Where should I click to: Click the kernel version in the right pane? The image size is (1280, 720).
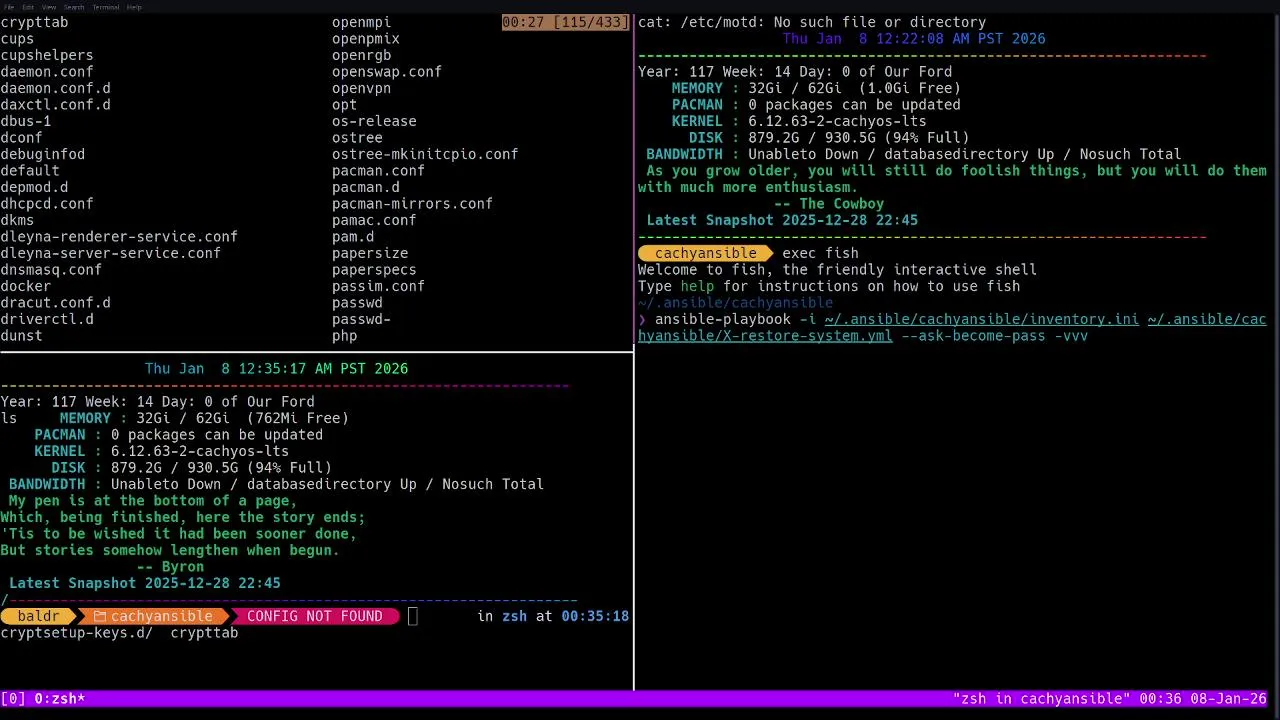click(837, 121)
